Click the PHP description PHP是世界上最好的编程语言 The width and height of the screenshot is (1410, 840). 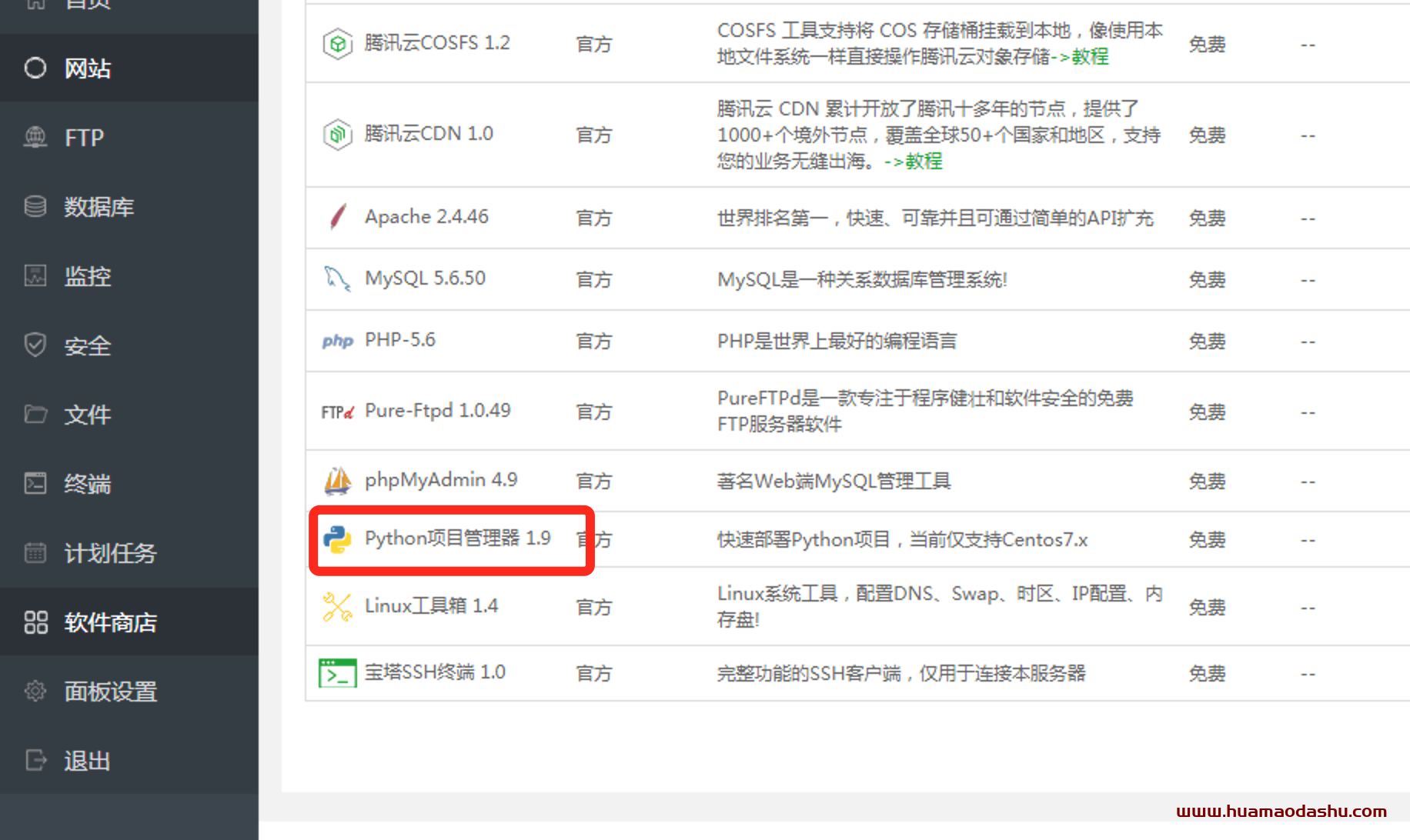837,341
